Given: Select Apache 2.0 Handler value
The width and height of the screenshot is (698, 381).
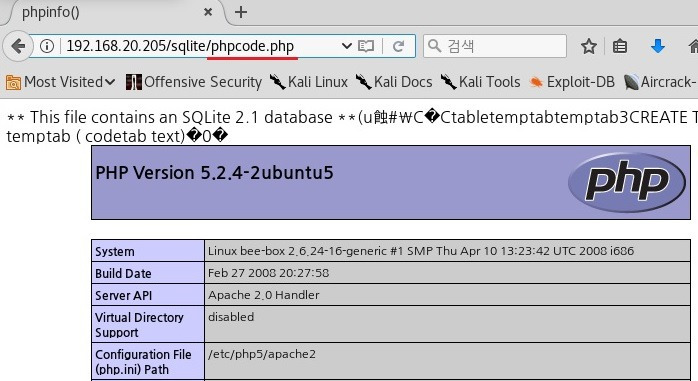Looking at the screenshot, I should coord(264,295).
